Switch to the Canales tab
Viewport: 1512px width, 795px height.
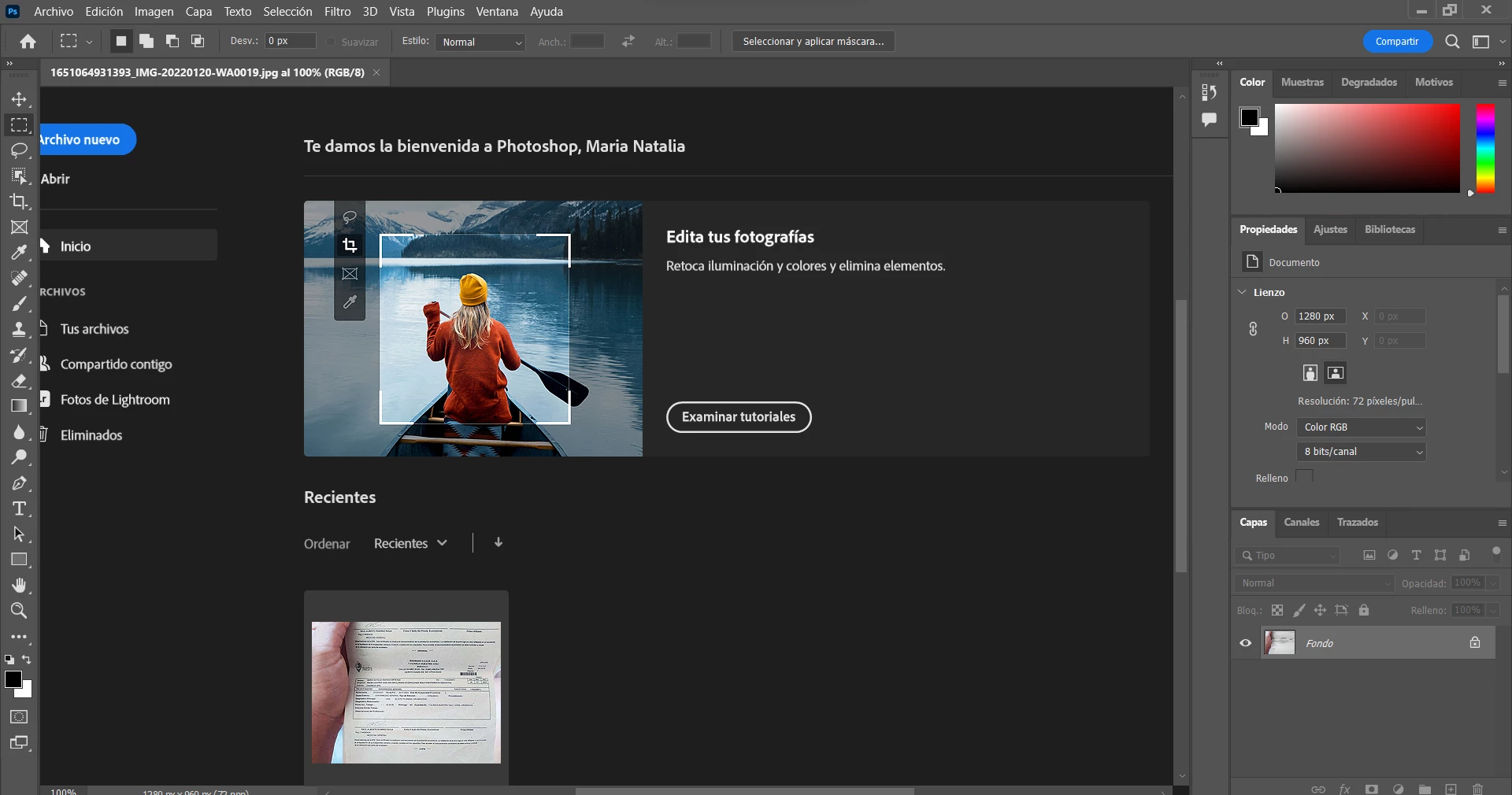(1302, 522)
